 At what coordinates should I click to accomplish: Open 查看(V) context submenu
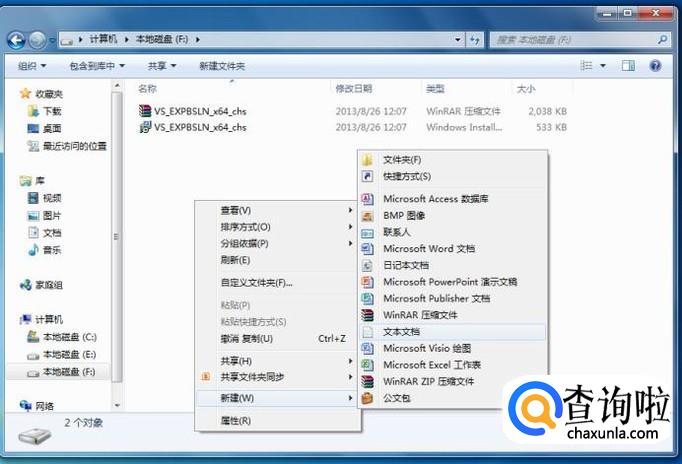pos(277,210)
